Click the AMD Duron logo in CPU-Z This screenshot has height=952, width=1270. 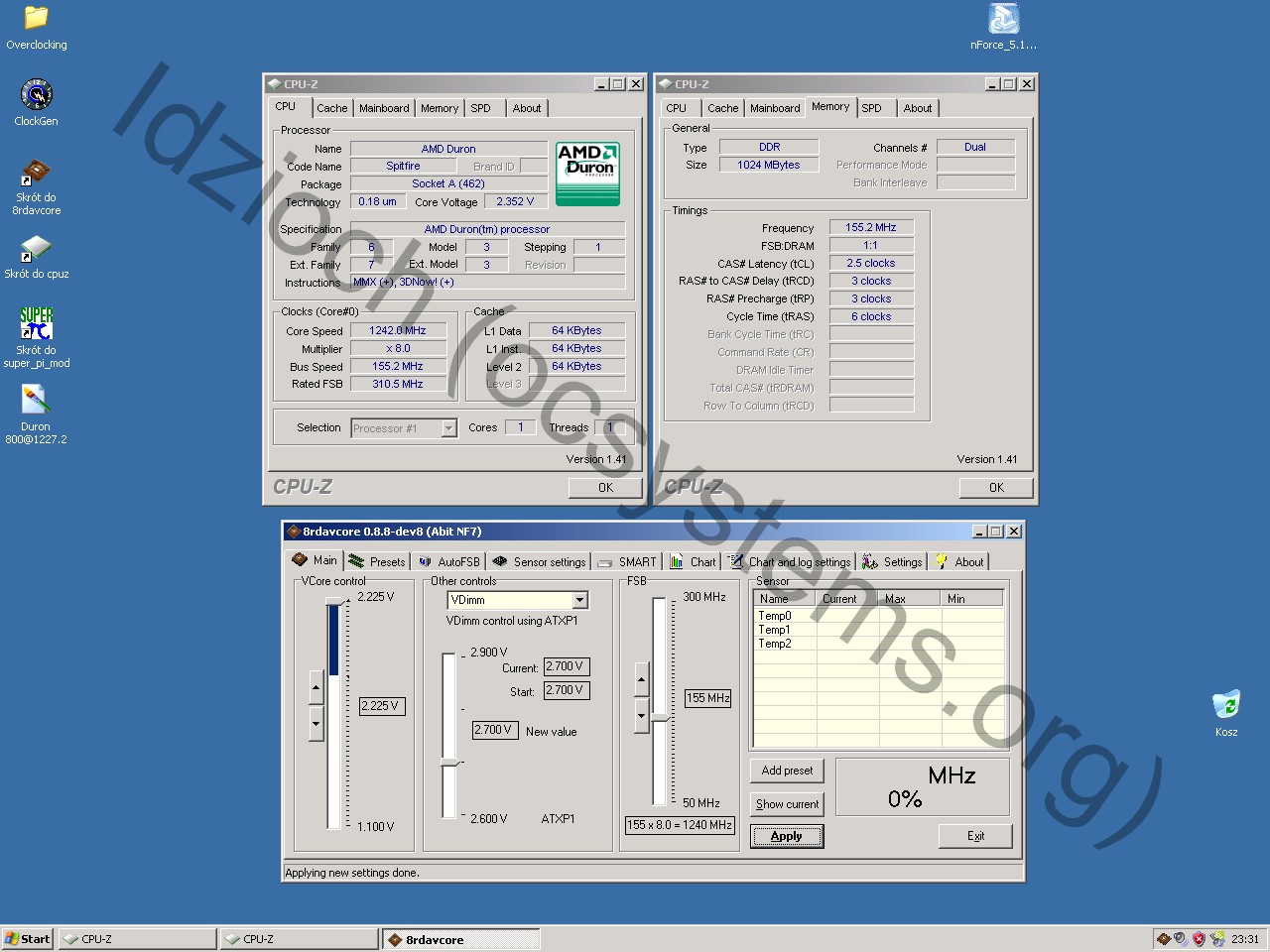(x=587, y=174)
